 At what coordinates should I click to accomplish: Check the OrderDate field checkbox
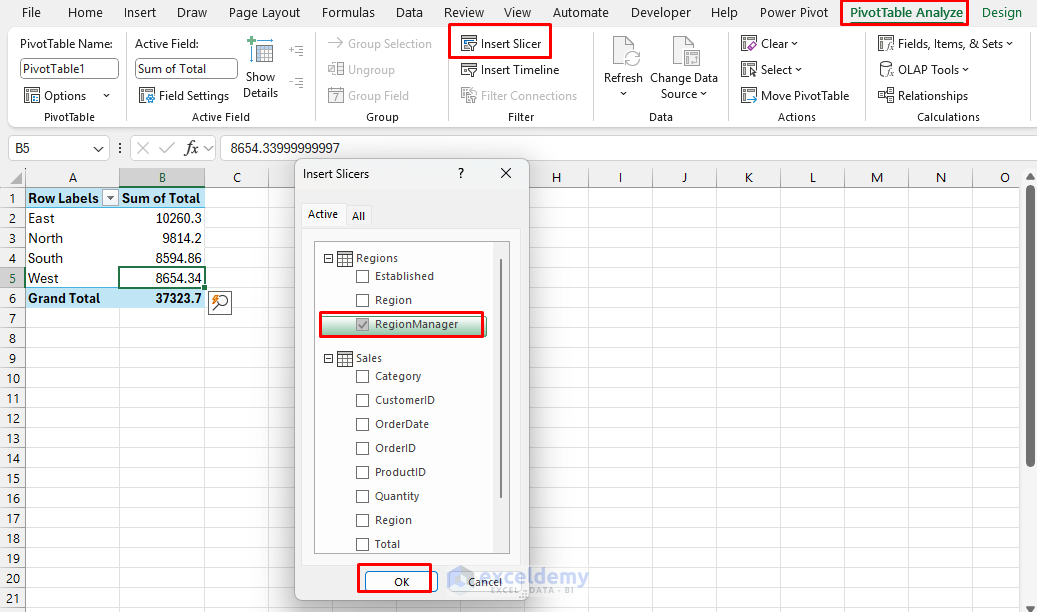(x=362, y=424)
